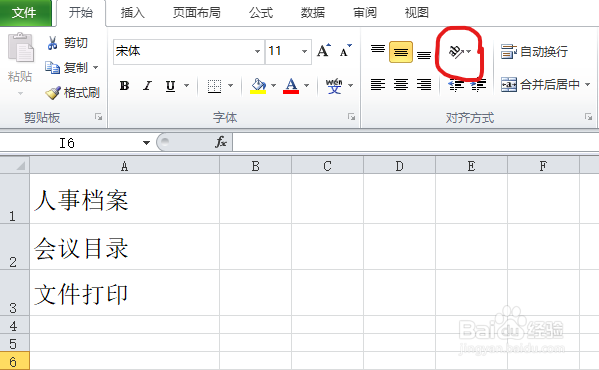
Task: Toggle underline formatting
Action: [x=170, y=86]
